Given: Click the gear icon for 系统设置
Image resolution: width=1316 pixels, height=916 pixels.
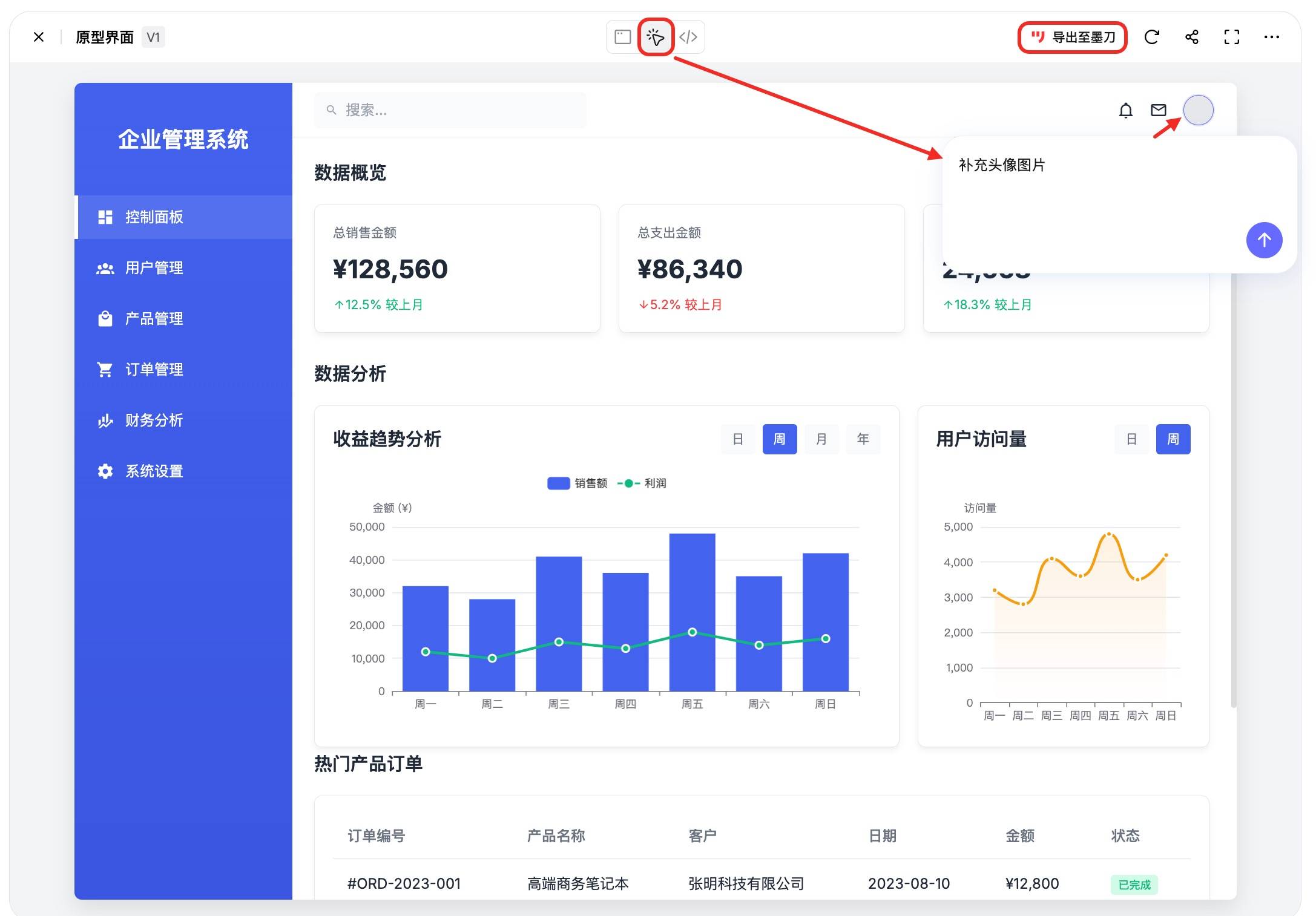Looking at the screenshot, I should pos(105,471).
